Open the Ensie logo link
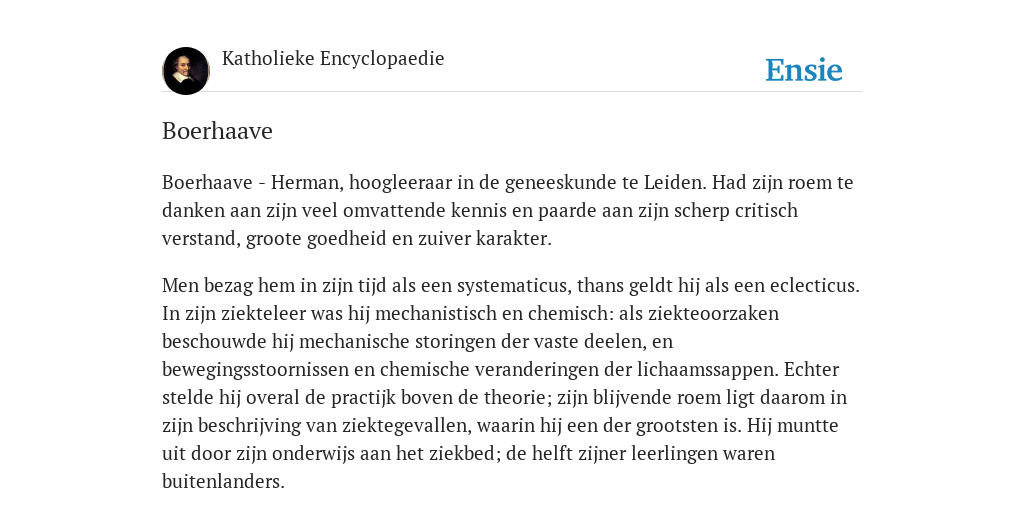The image size is (1024, 512). (804, 70)
